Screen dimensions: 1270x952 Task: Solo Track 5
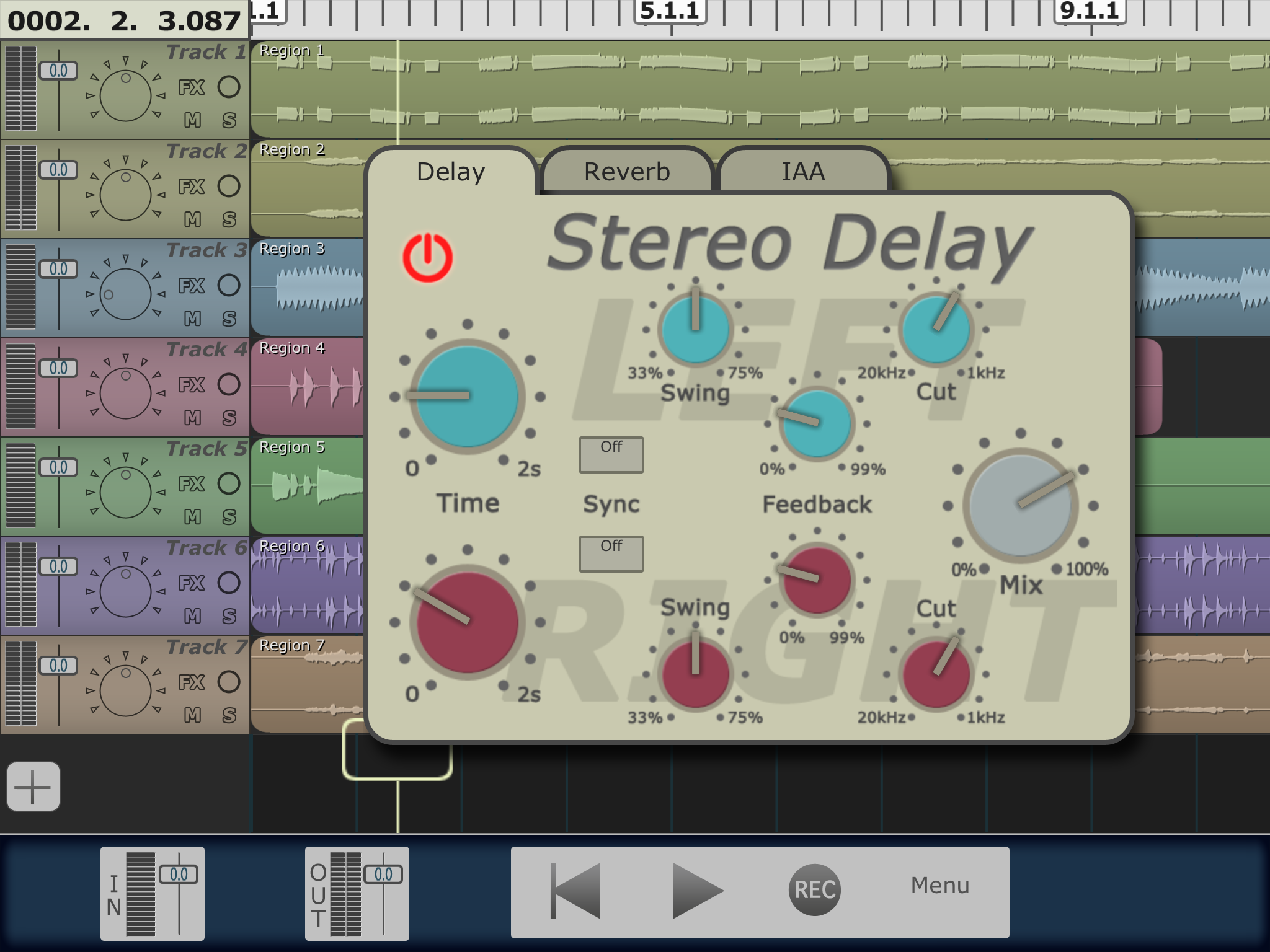229,516
